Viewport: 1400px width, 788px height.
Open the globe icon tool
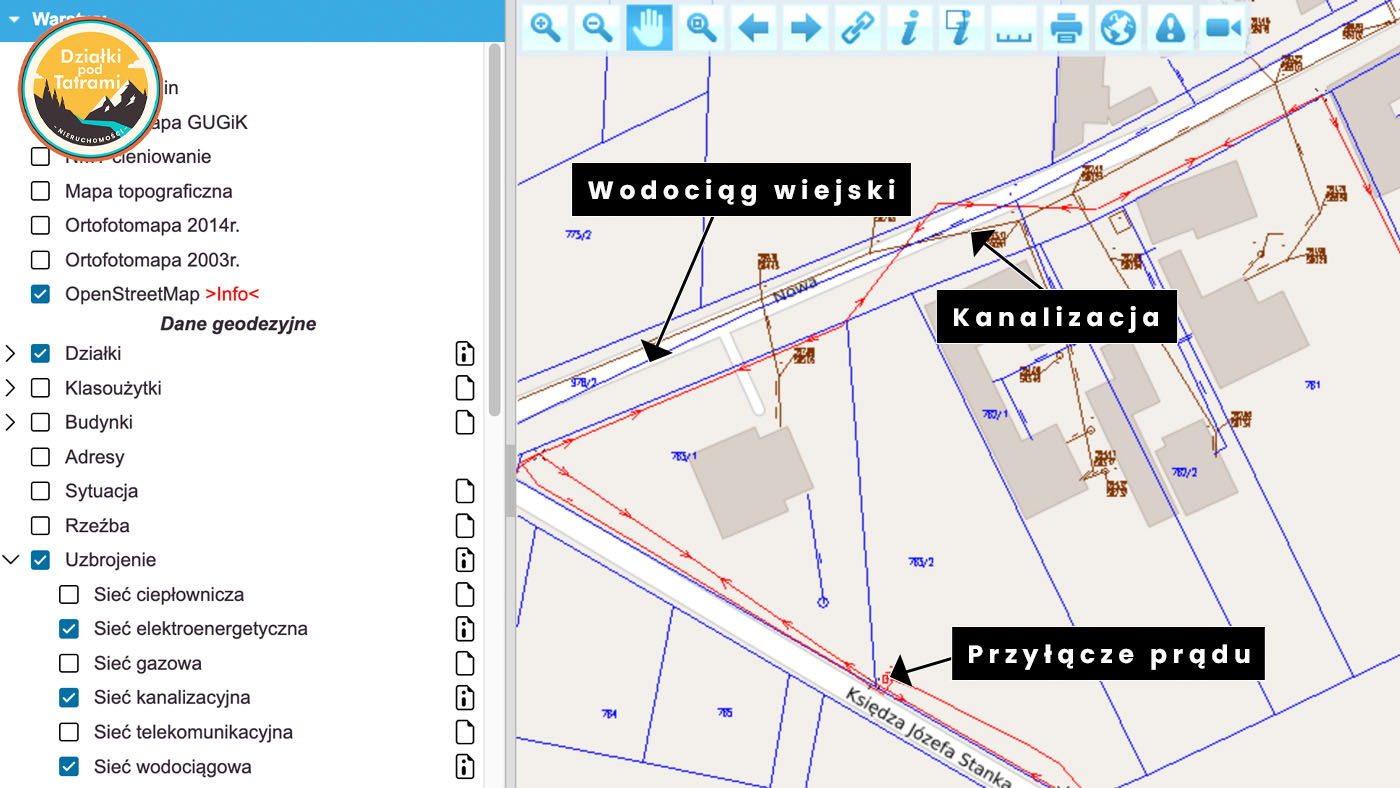tap(1118, 27)
